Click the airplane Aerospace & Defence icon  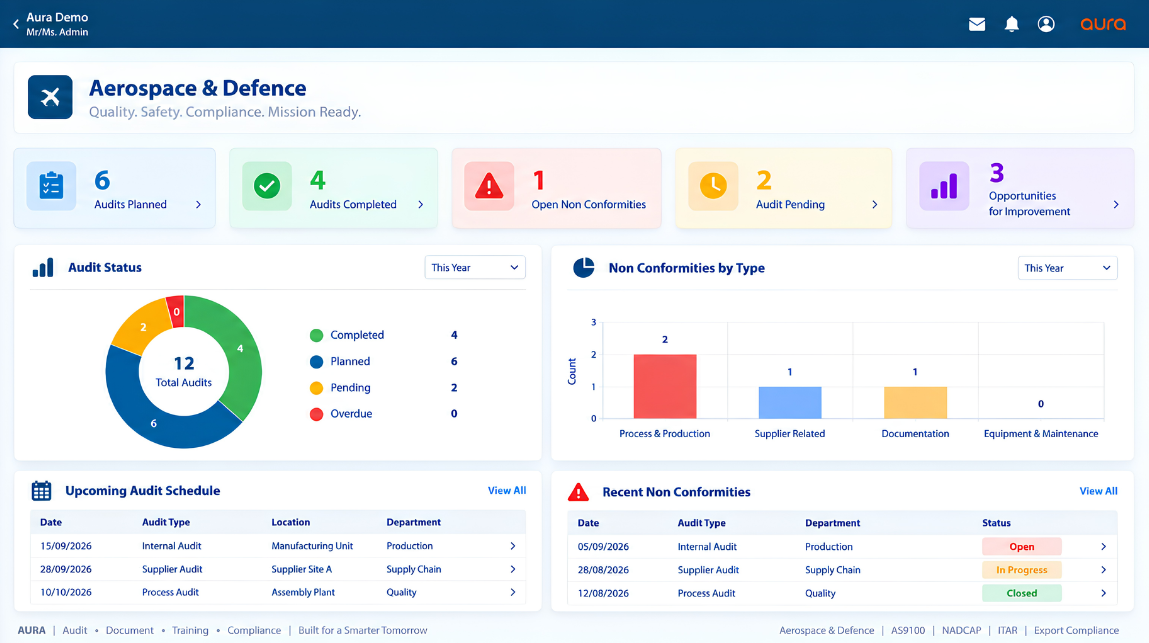tap(50, 97)
